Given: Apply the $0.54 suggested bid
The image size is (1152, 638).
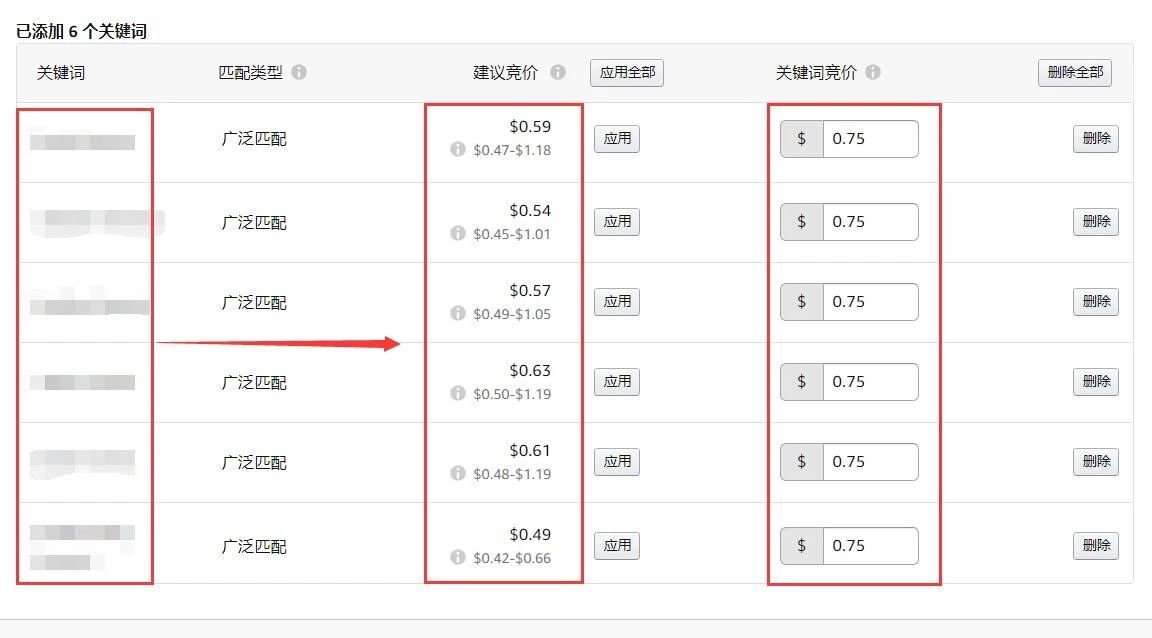Looking at the screenshot, I should coord(617,222).
